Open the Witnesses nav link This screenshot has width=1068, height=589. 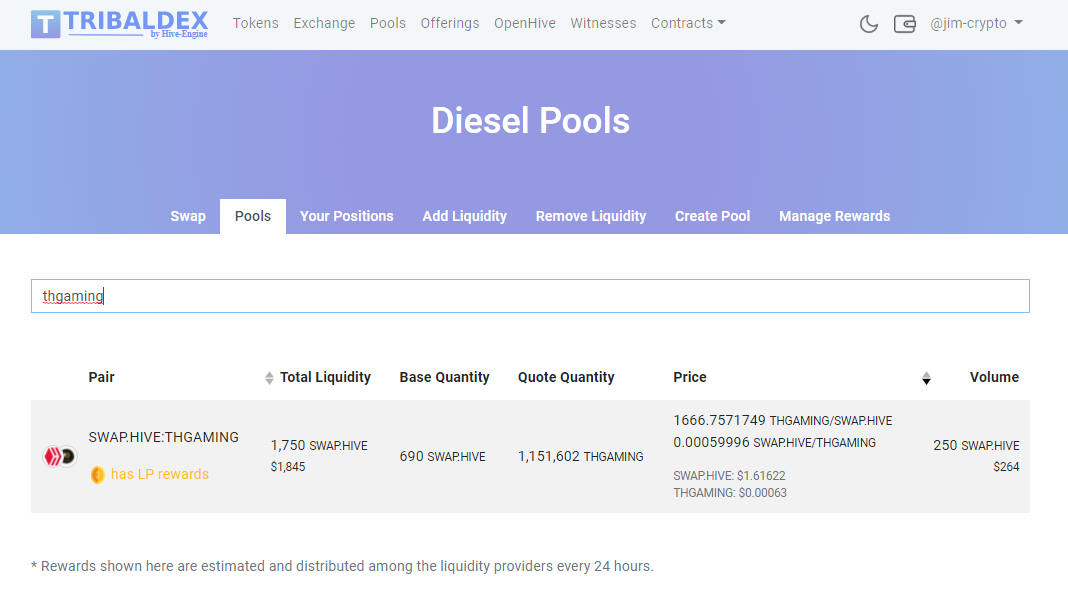click(603, 23)
